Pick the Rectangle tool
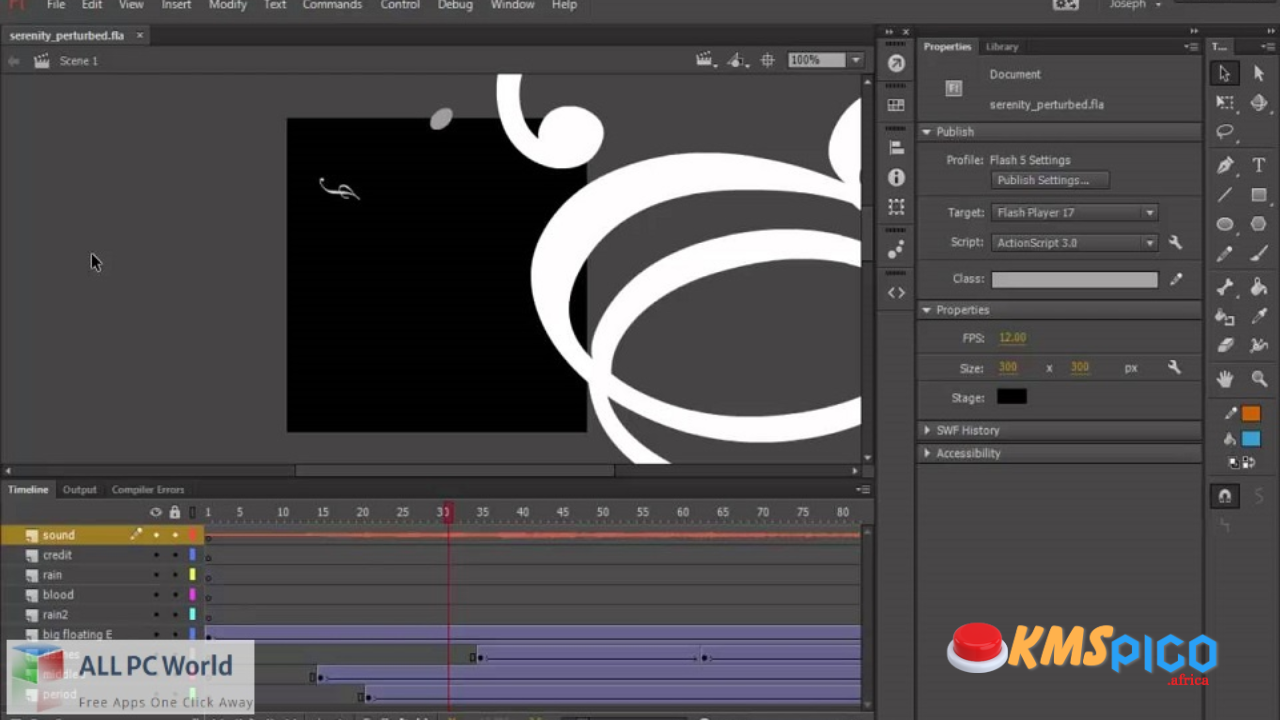1280x720 pixels. point(1259,195)
